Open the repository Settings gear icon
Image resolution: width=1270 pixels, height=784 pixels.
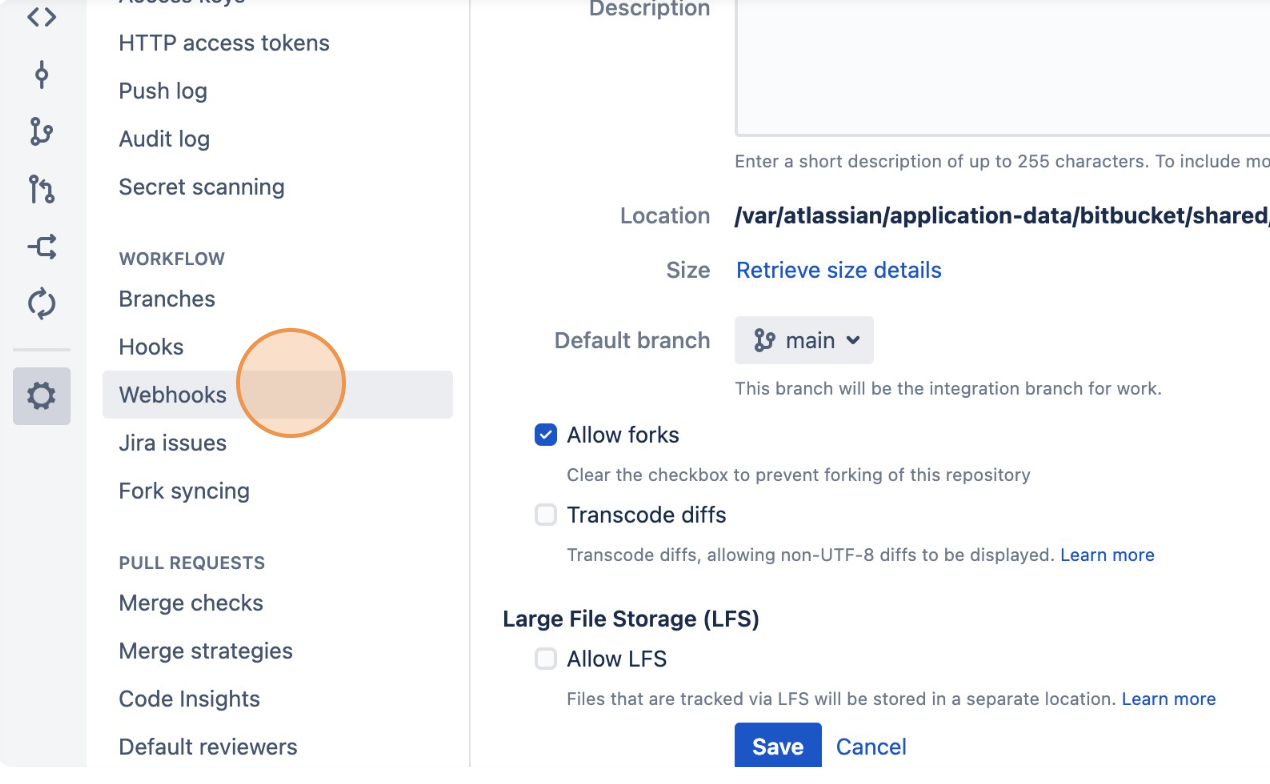coord(41,395)
